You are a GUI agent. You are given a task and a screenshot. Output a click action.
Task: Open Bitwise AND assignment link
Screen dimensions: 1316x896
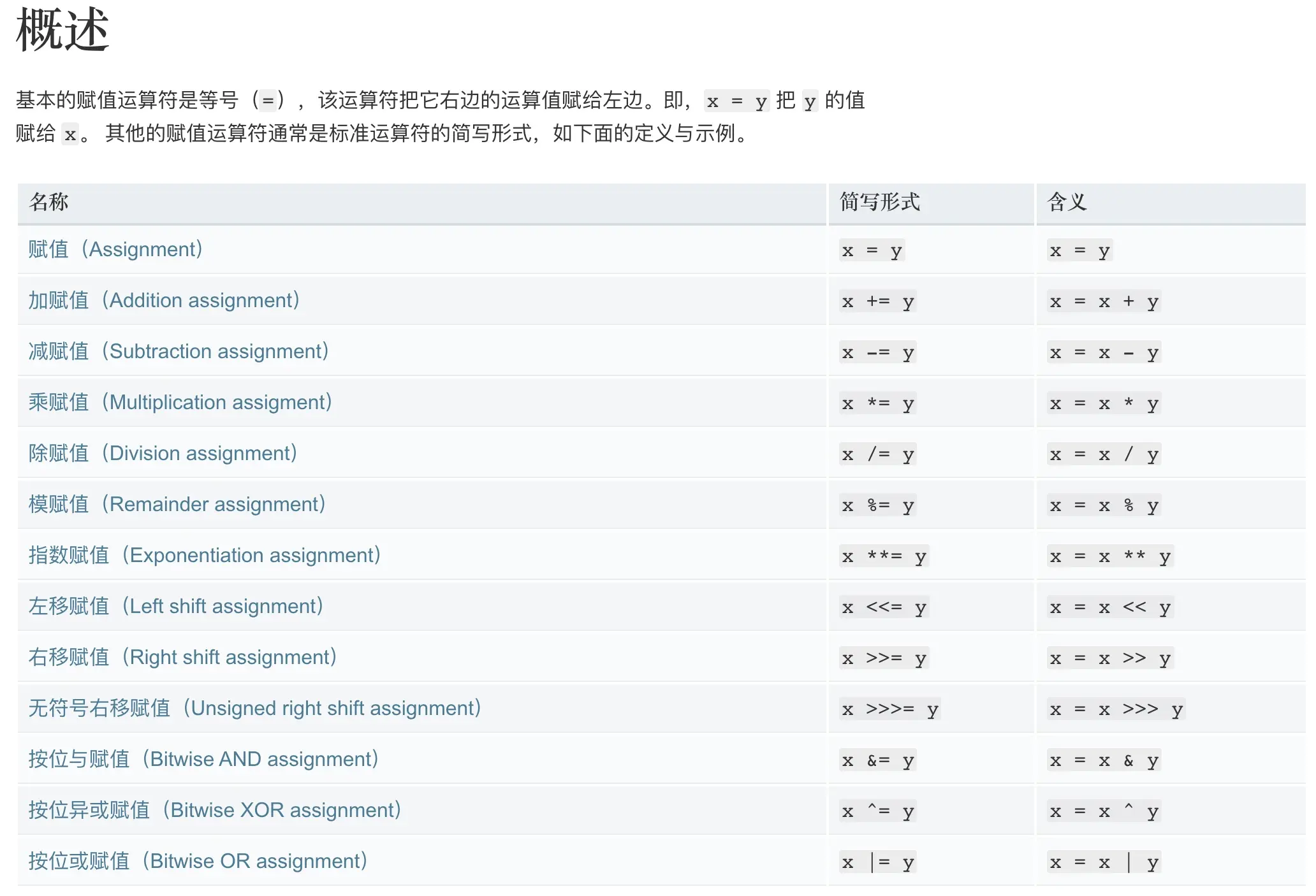(x=204, y=759)
